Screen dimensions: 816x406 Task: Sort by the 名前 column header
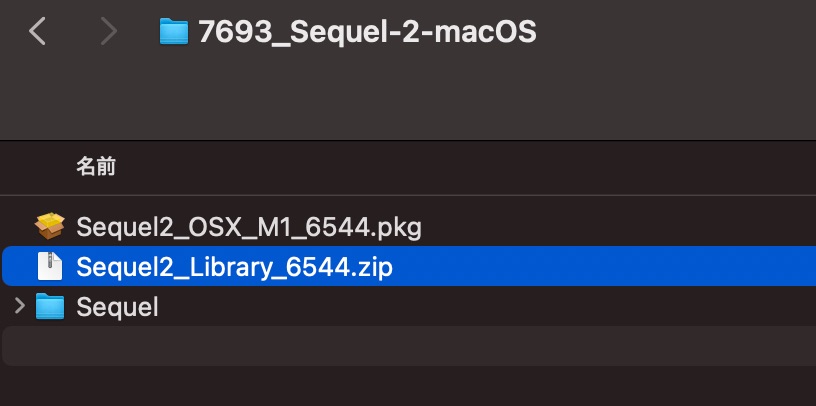click(96, 167)
